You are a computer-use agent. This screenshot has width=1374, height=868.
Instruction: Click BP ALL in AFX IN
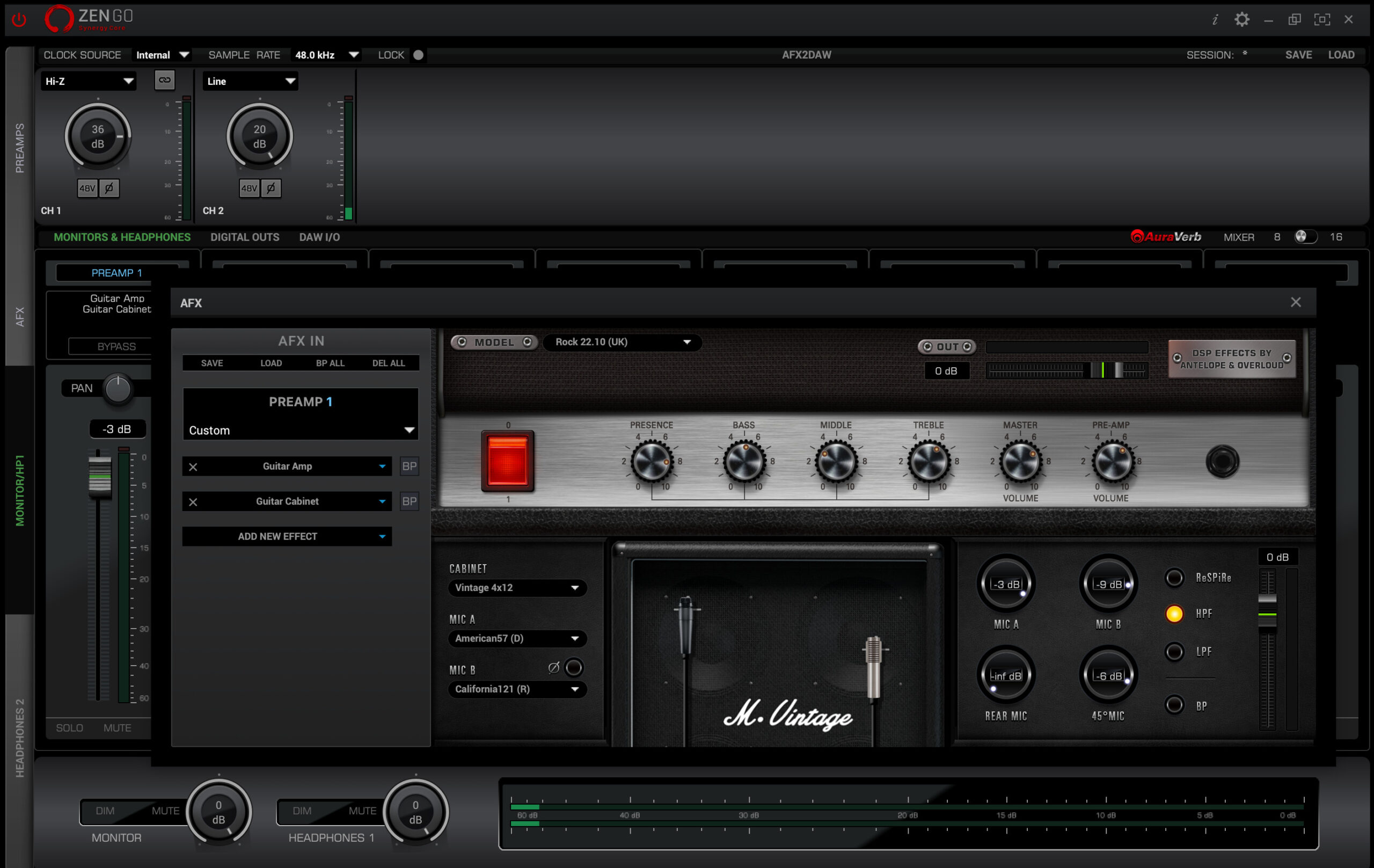click(330, 363)
